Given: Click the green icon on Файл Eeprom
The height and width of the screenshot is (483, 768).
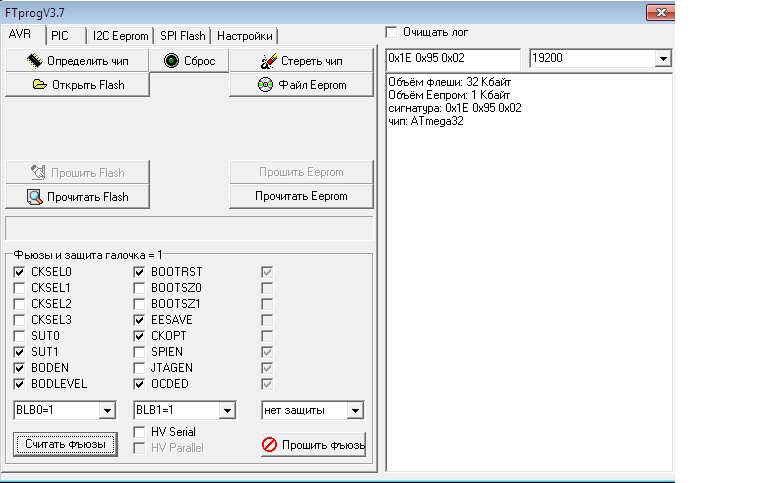Looking at the screenshot, I should (266, 85).
